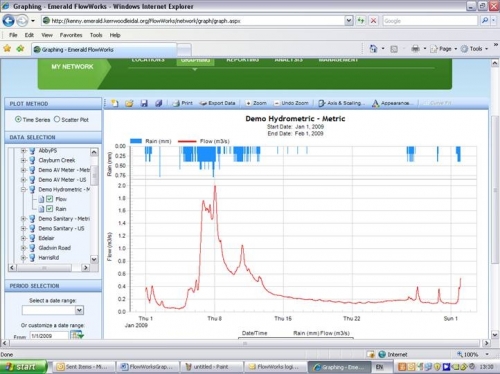Open Appearance settings
This screenshot has width=500, height=374.
click(393, 103)
